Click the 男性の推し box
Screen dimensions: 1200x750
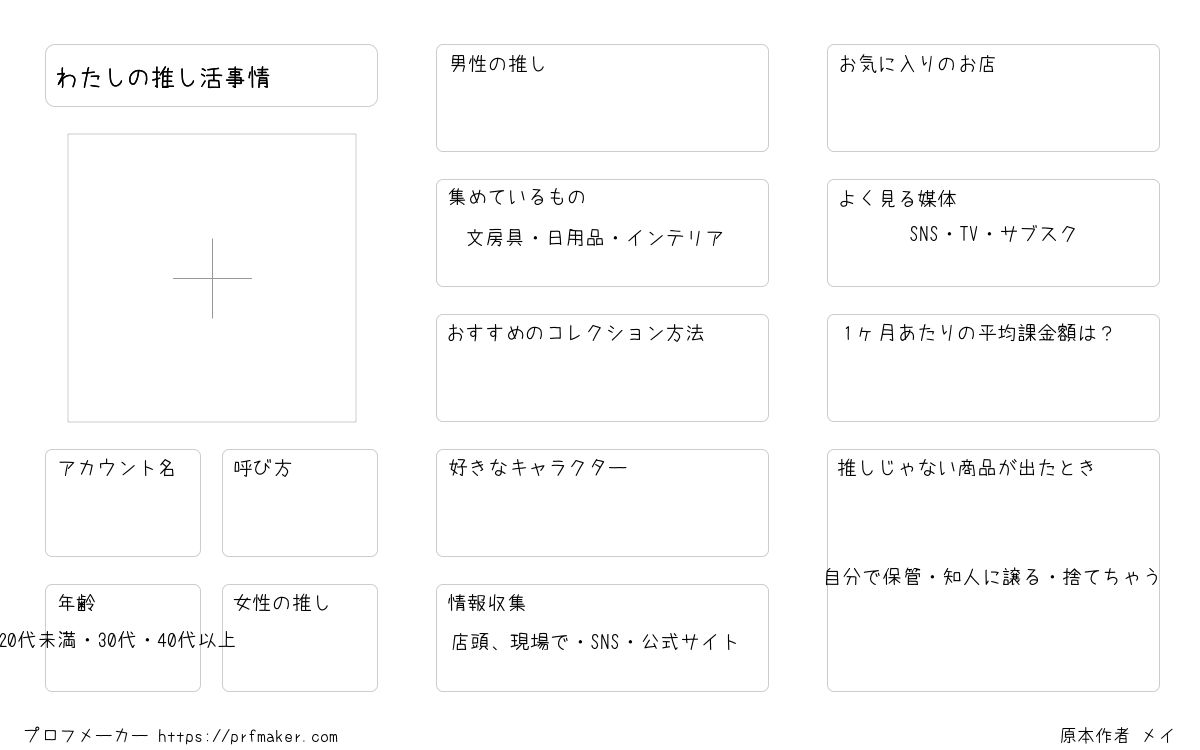[602, 98]
